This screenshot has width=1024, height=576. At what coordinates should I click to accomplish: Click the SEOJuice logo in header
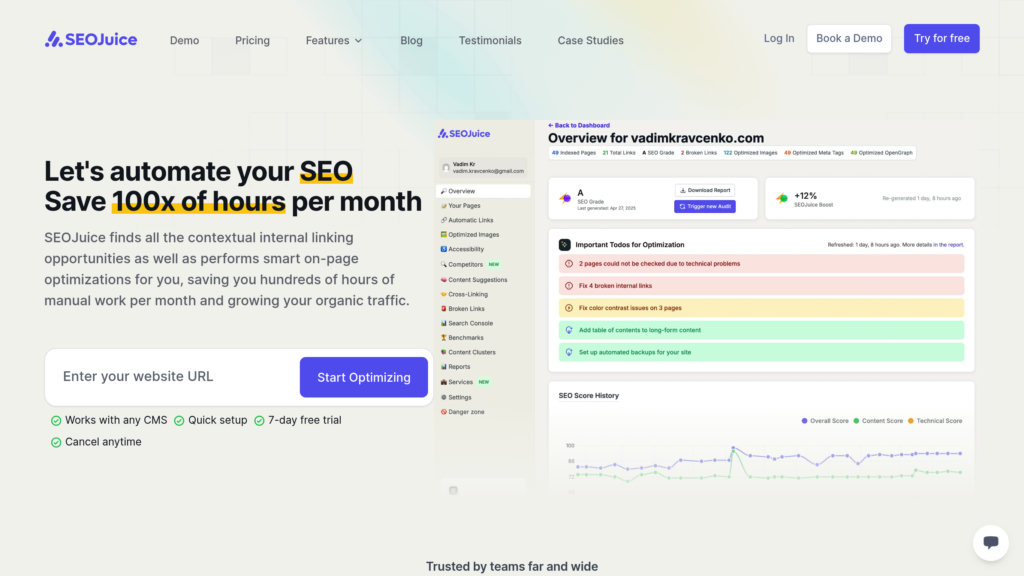pyautogui.click(x=91, y=39)
